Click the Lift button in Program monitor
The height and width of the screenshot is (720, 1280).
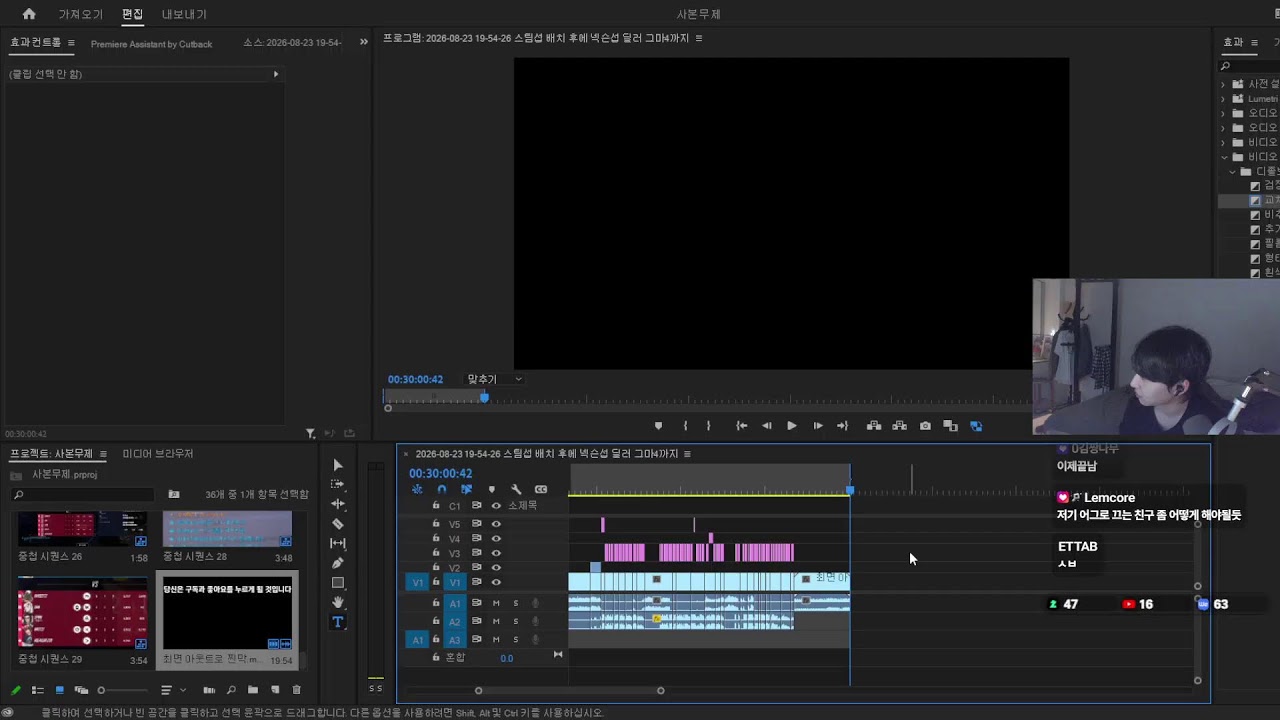click(874, 426)
